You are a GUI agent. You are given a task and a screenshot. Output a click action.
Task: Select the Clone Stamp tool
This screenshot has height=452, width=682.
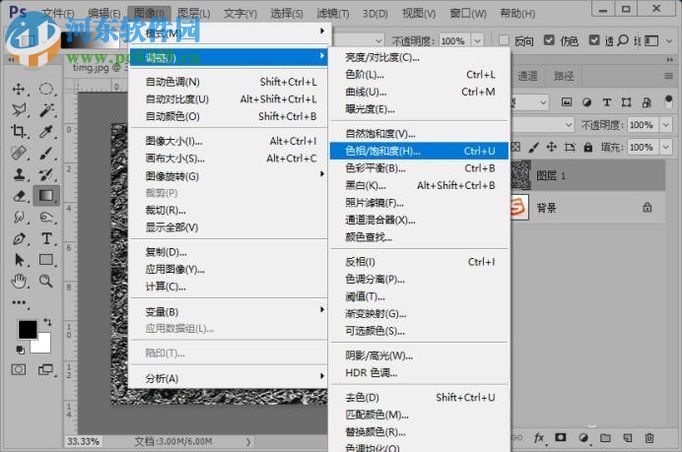pos(18,174)
